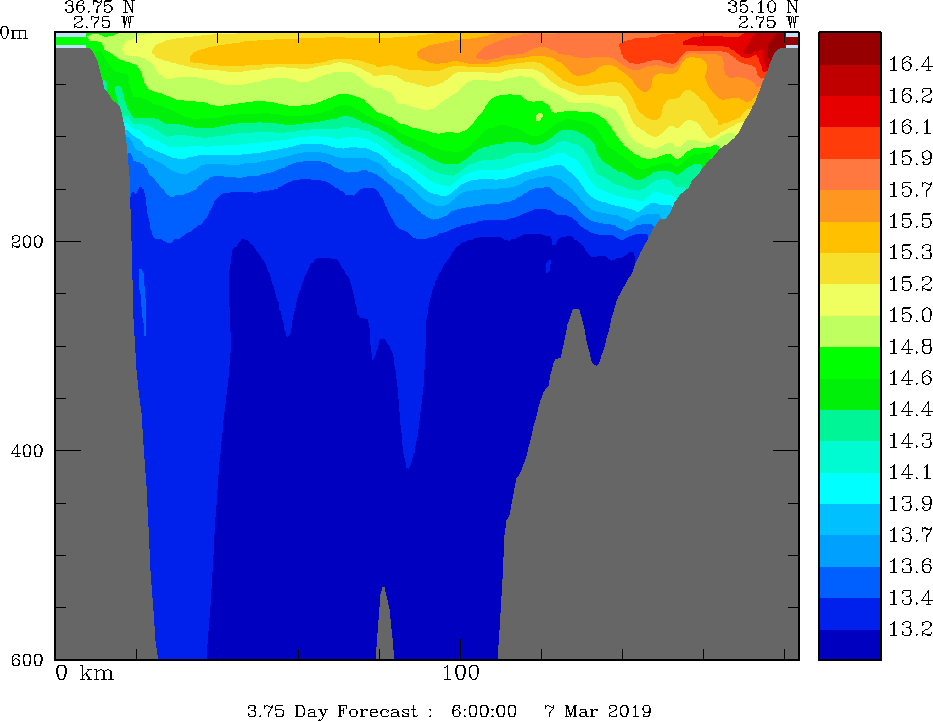Click the 0m depth axis label
The width and height of the screenshot is (933, 721).
tap(15, 32)
